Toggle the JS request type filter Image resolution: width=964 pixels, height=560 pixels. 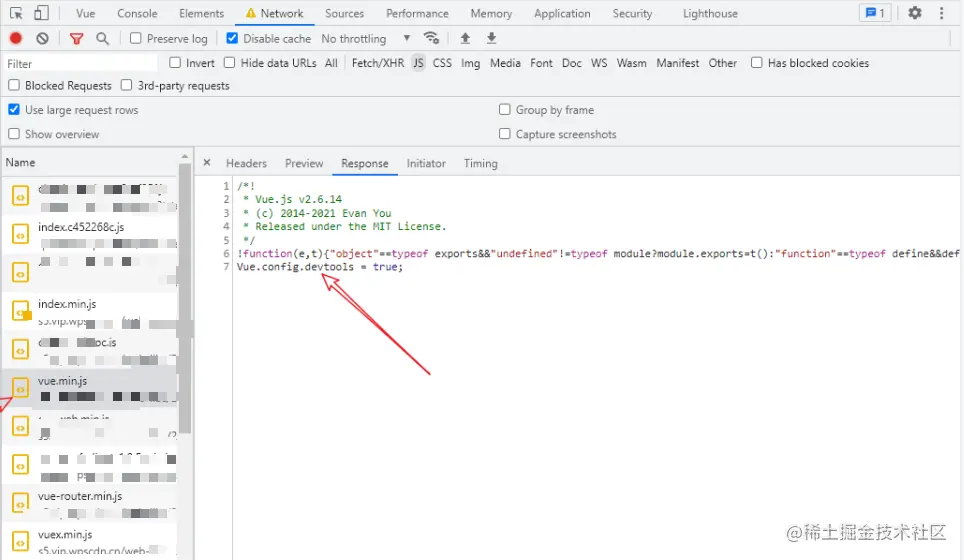point(418,63)
